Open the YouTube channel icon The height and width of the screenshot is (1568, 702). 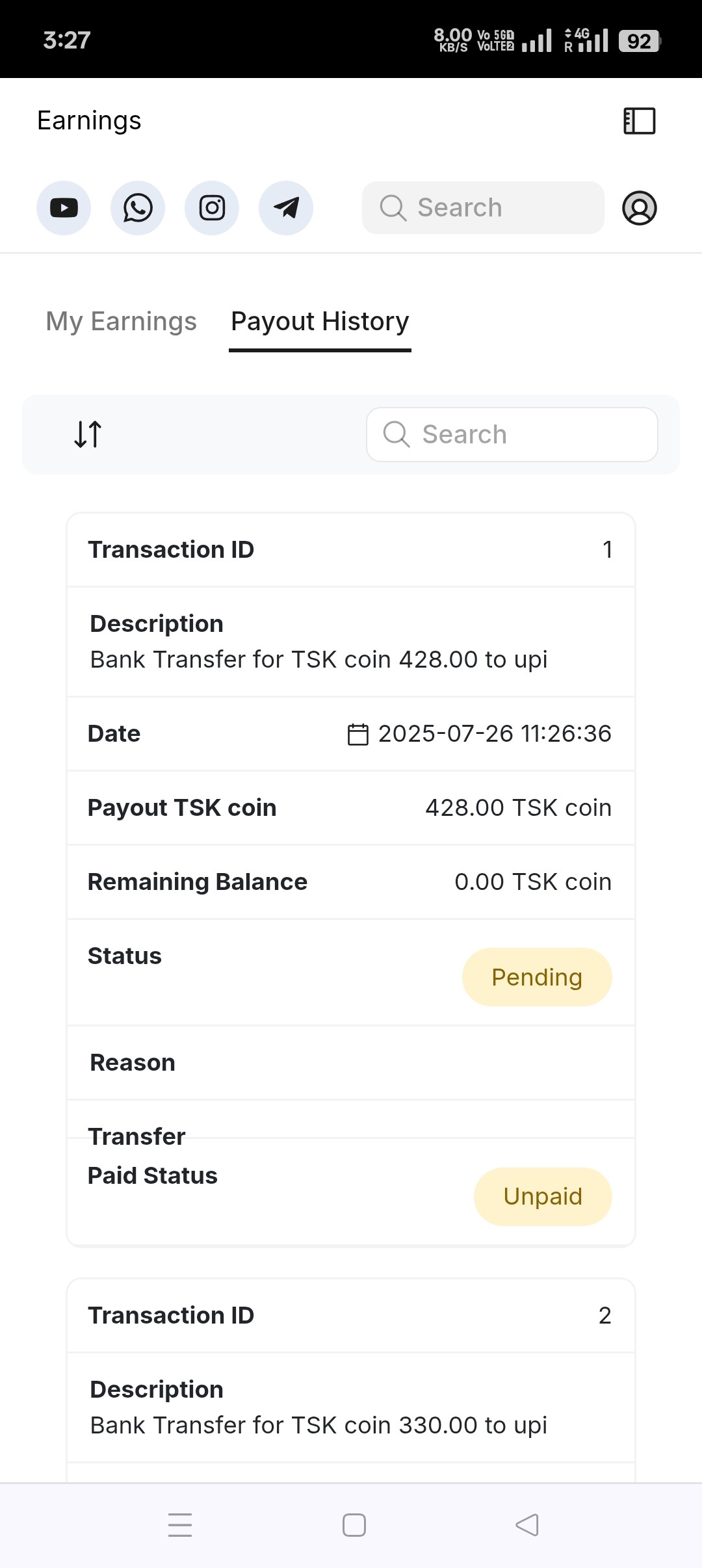point(64,208)
